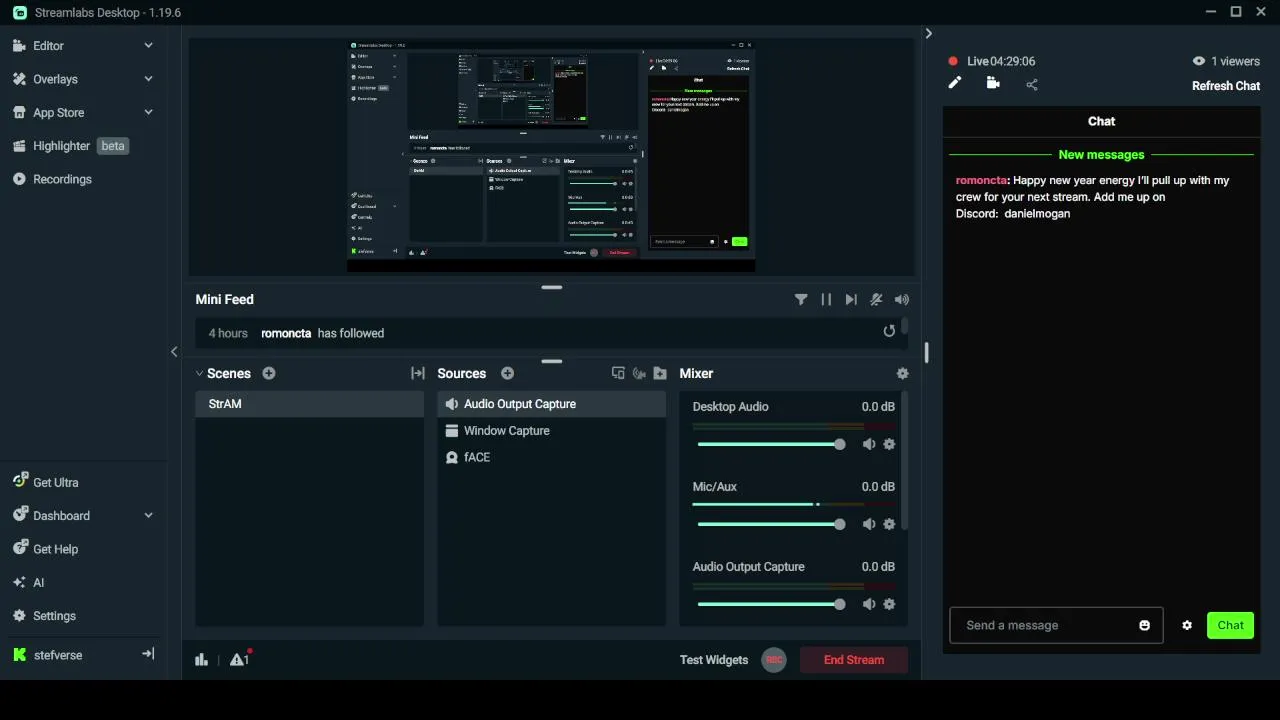This screenshot has width=1280, height=720.
Task: Click the stefverse account name
Action: coord(58,655)
